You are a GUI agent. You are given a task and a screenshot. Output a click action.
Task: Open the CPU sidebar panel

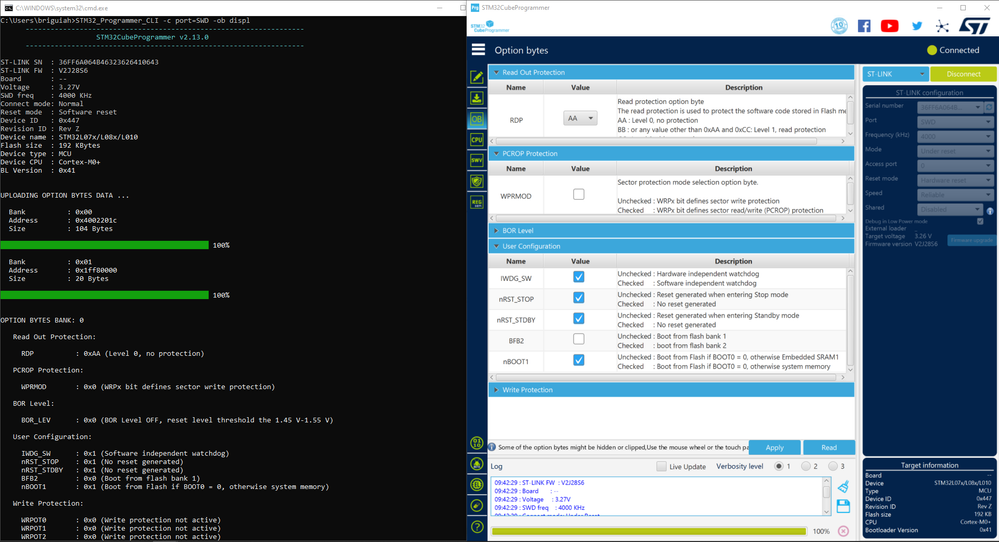tap(477, 139)
